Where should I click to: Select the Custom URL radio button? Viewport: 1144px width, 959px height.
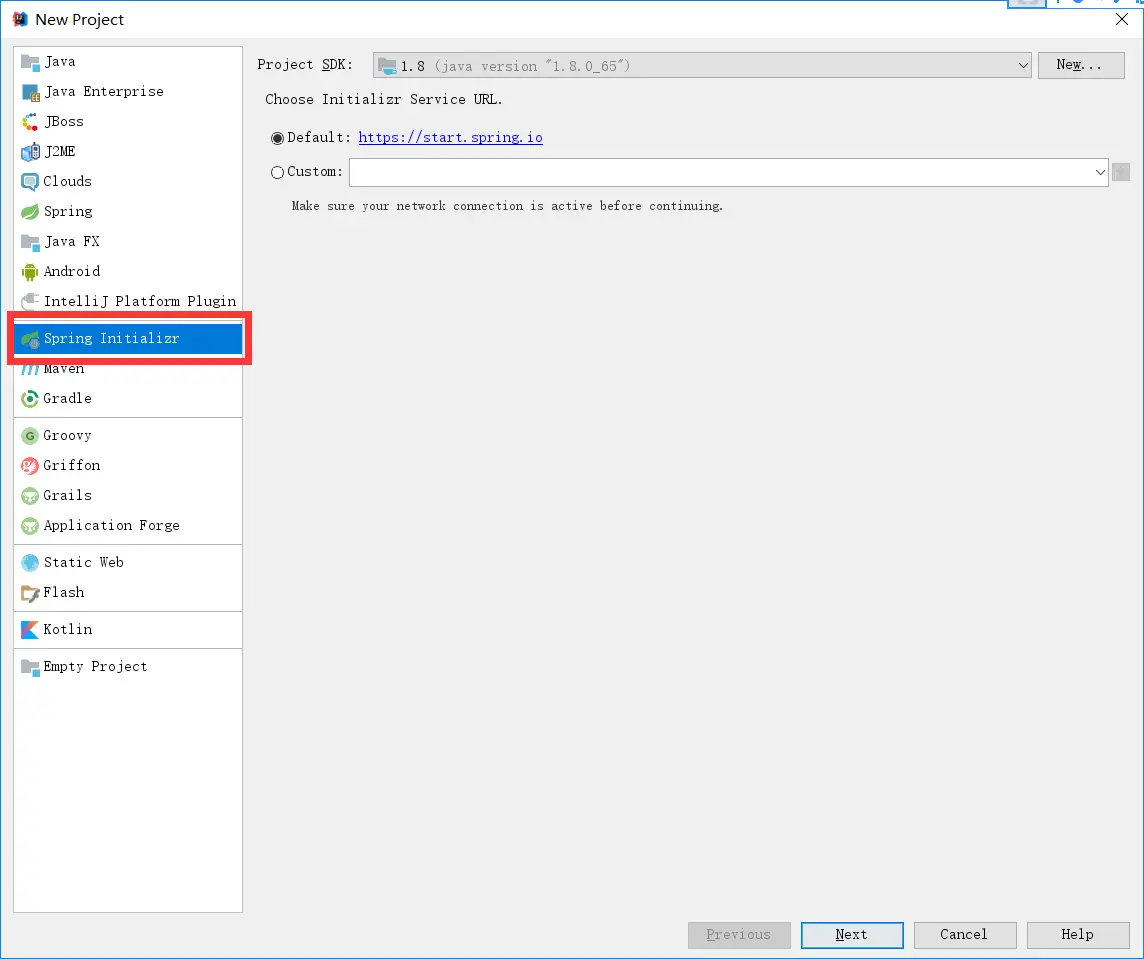pyautogui.click(x=277, y=172)
